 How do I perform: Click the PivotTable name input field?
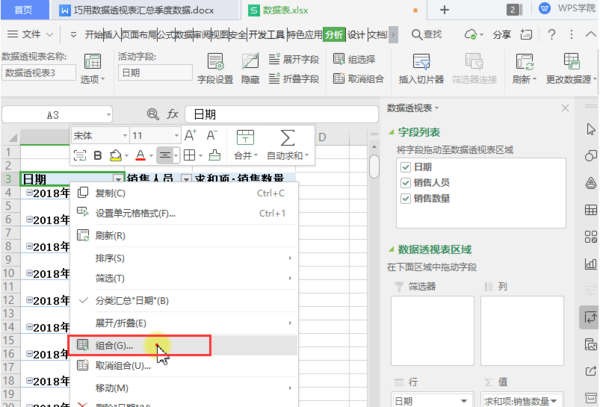(38, 73)
